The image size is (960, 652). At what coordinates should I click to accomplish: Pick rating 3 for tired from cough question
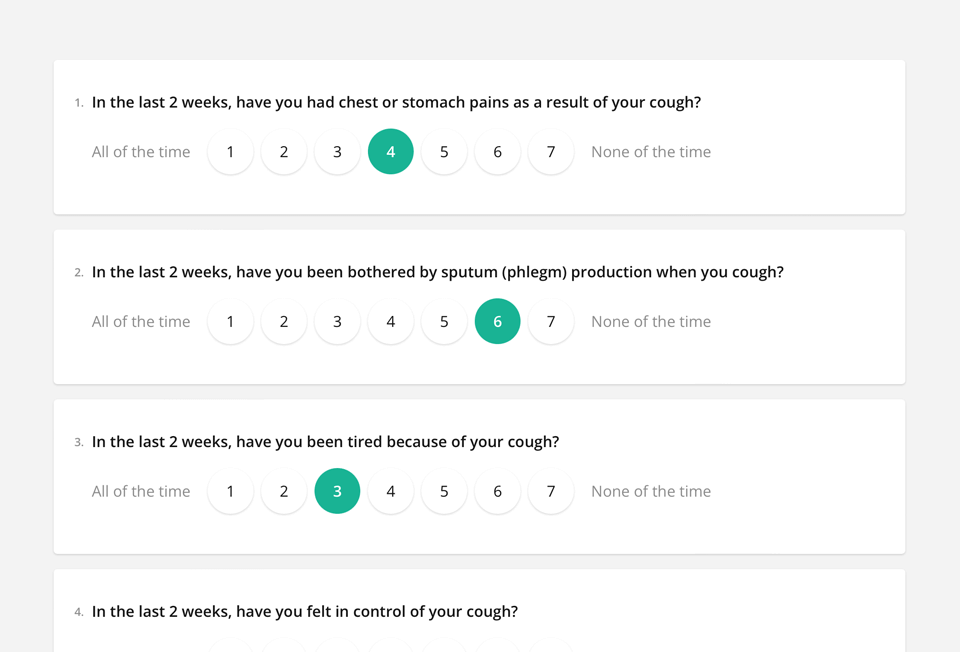point(337,491)
